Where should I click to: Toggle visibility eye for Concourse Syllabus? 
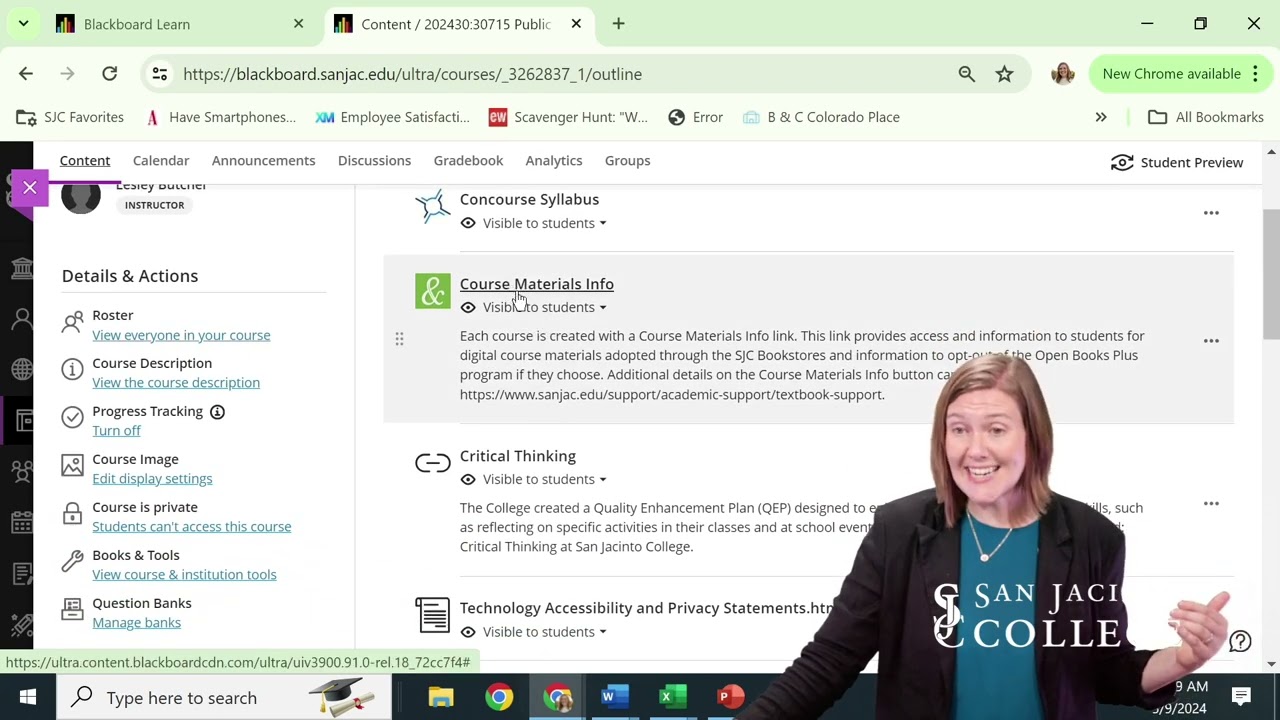(x=468, y=223)
